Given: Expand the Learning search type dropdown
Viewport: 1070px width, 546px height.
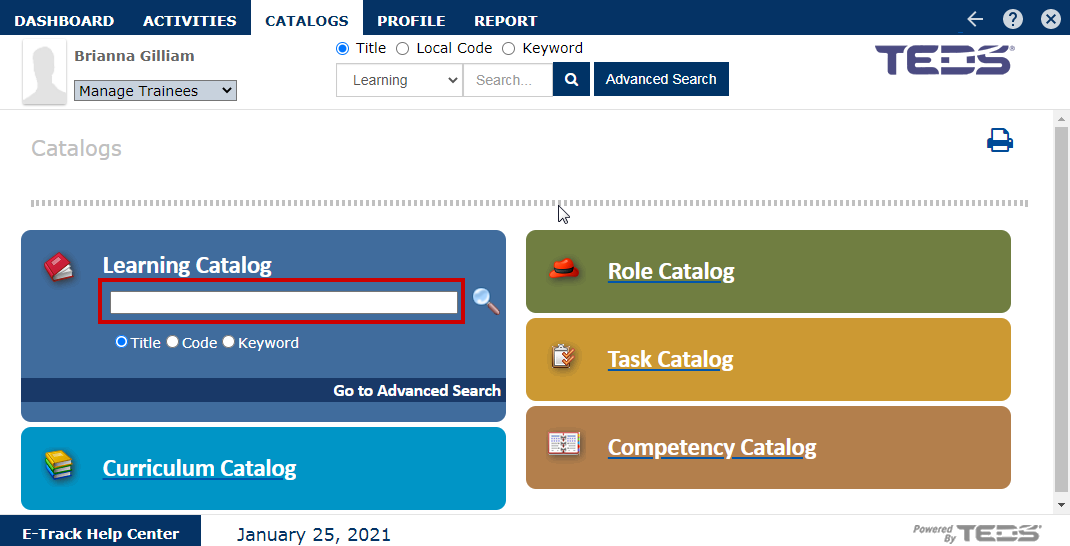Looking at the screenshot, I should pos(399,80).
